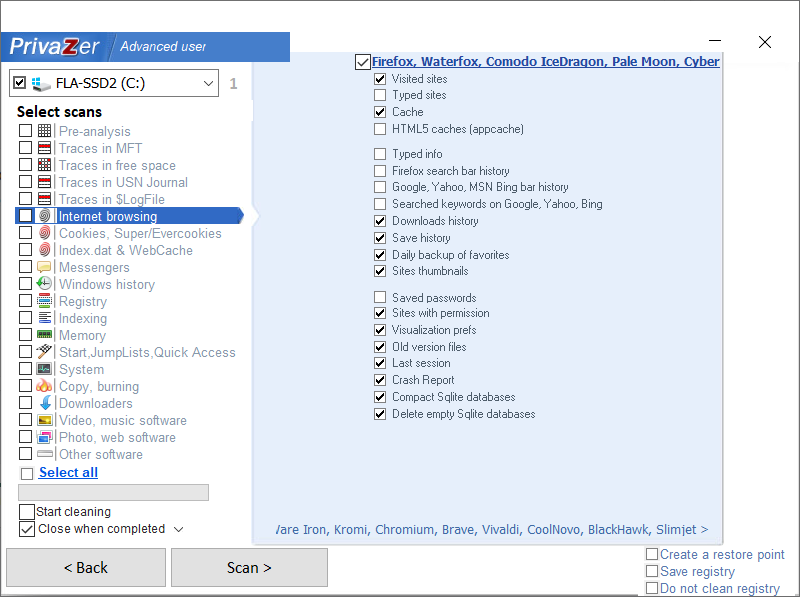Choose the Memory scan entry
The image size is (800, 597).
point(82,335)
